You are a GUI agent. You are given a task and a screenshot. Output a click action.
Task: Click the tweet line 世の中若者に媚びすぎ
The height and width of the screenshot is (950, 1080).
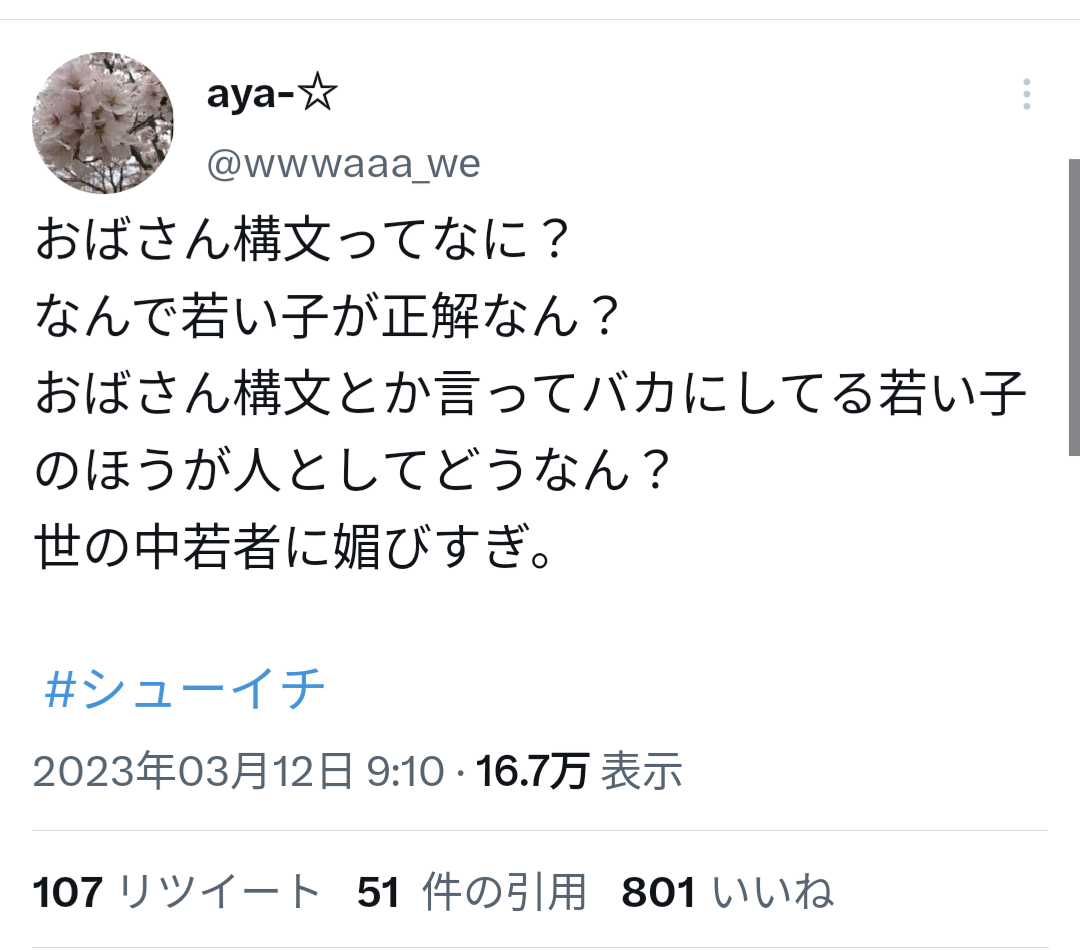click(x=293, y=547)
